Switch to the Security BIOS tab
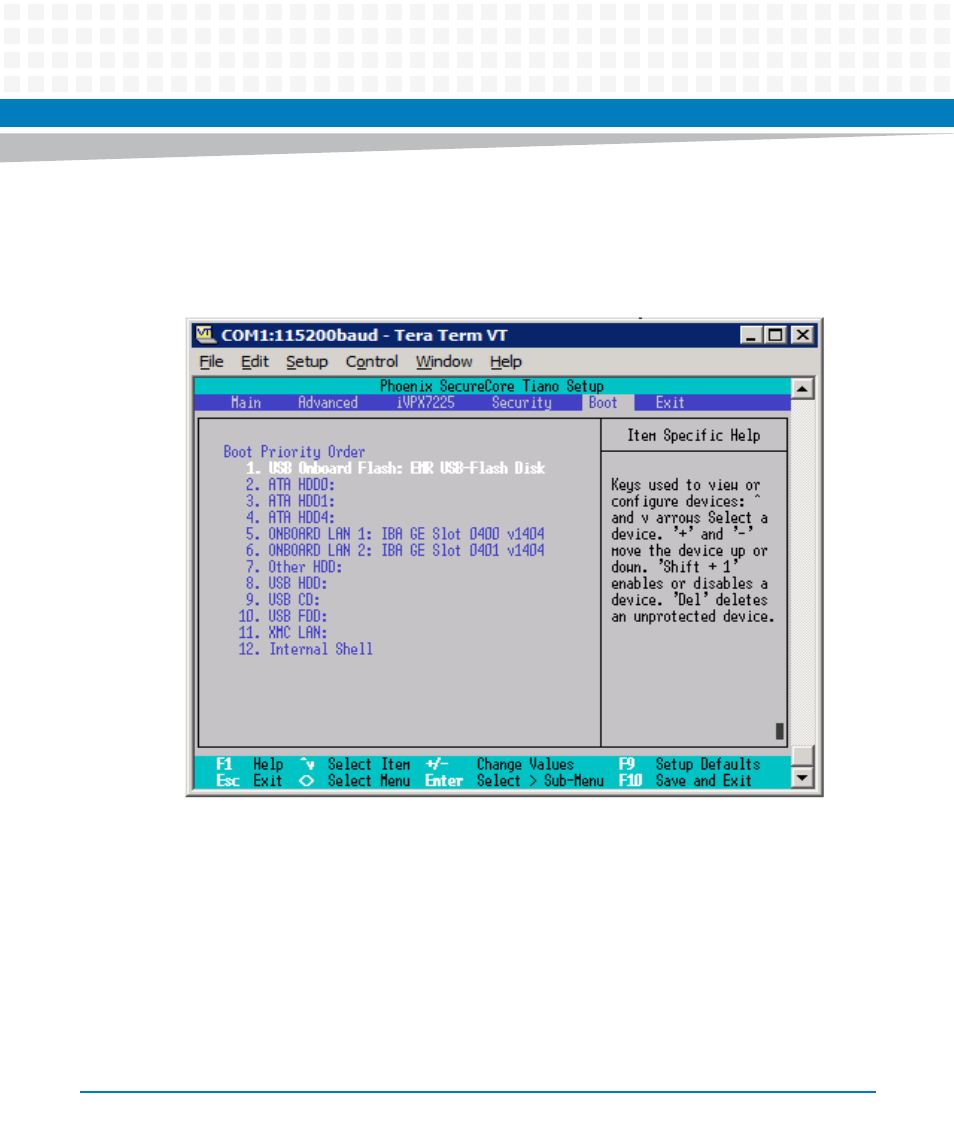Viewport: 954px width, 1145px height. pos(522,402)
